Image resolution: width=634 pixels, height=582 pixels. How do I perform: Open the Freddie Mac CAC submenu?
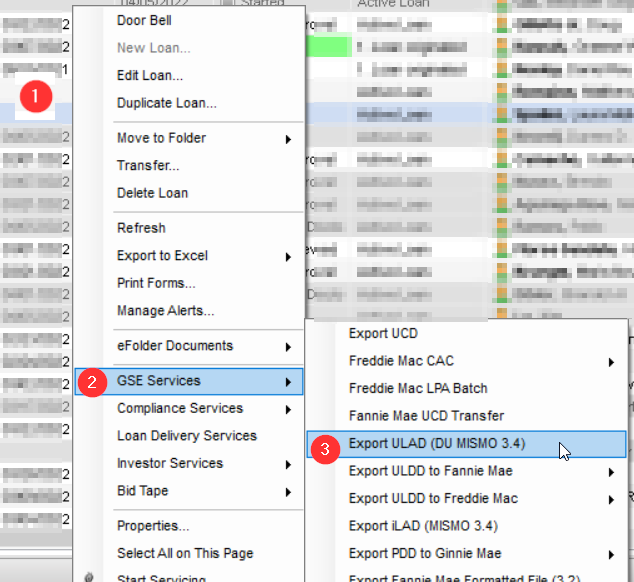coord(466,361)
